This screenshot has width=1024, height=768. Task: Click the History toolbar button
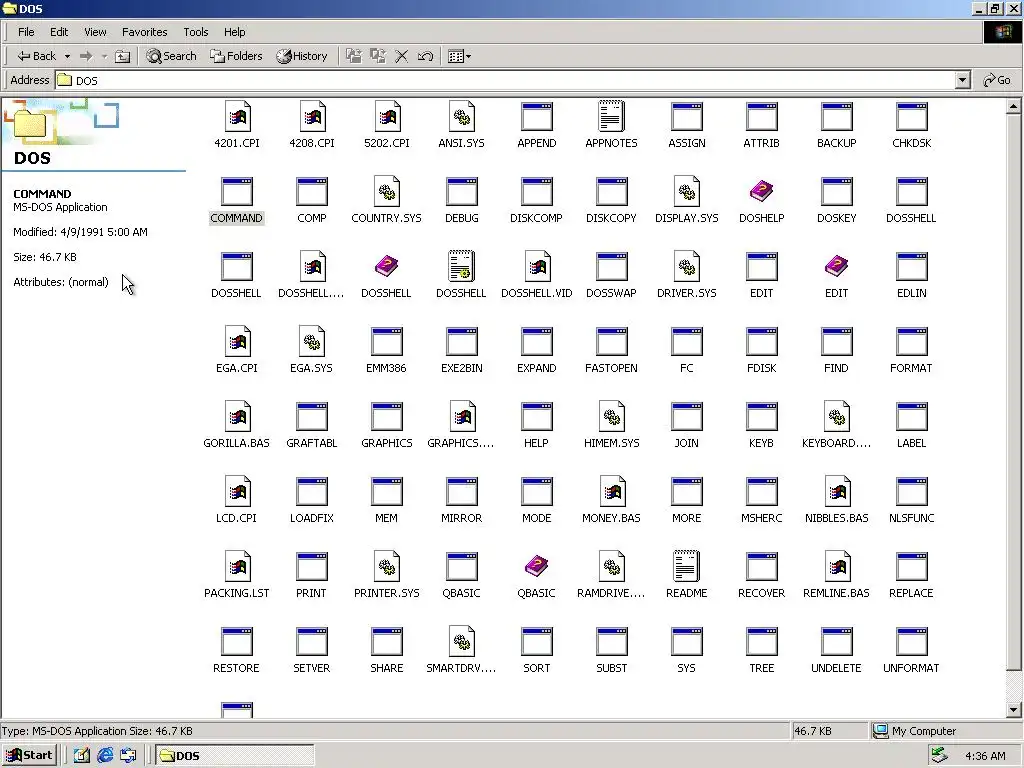(x=302, y=56)
